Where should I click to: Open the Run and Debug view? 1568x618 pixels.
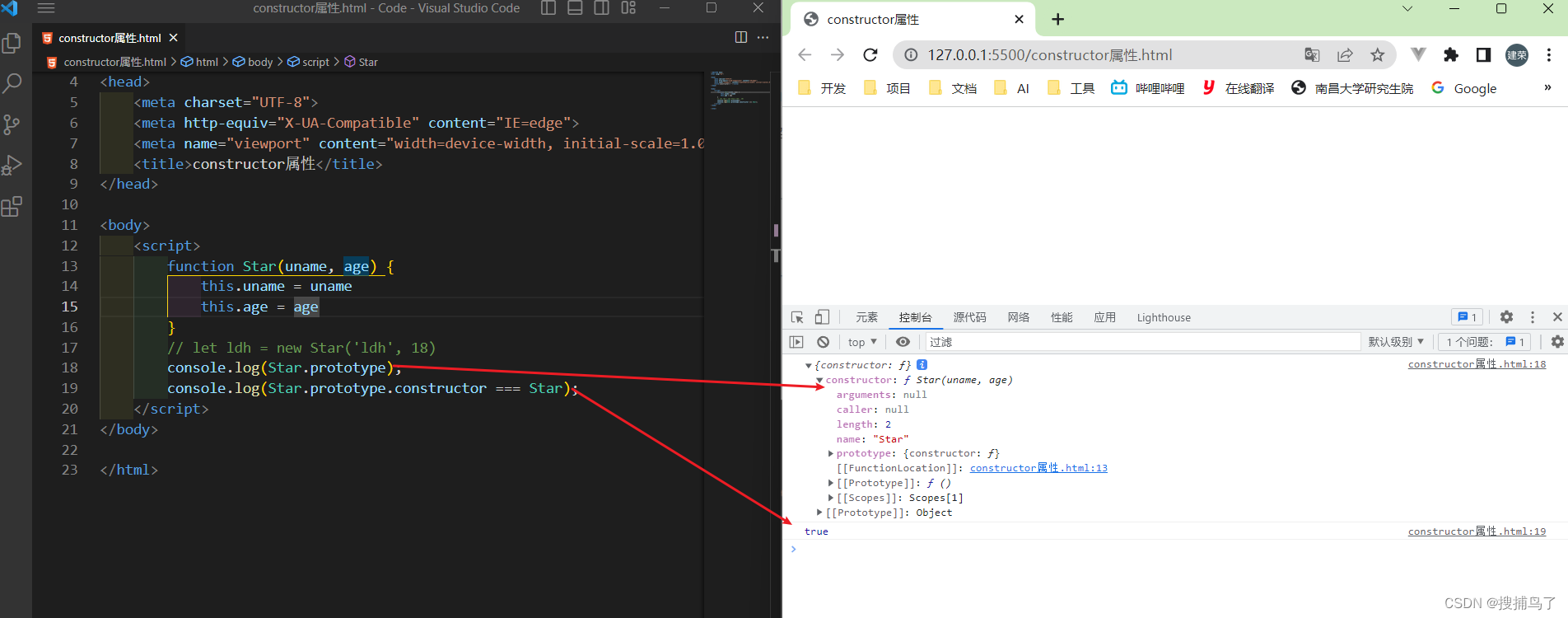click(x=12, y=166)
